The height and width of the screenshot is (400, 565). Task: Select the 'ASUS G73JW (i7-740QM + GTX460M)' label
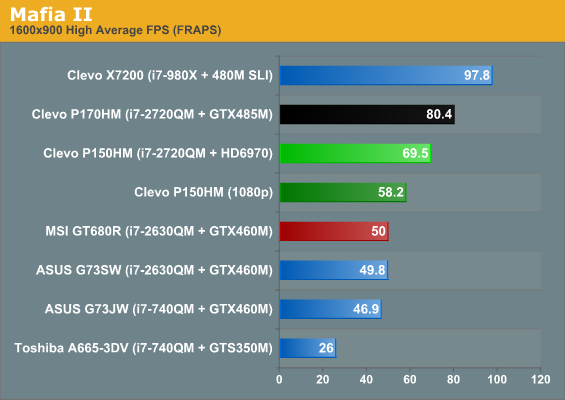tap(159, 309)
